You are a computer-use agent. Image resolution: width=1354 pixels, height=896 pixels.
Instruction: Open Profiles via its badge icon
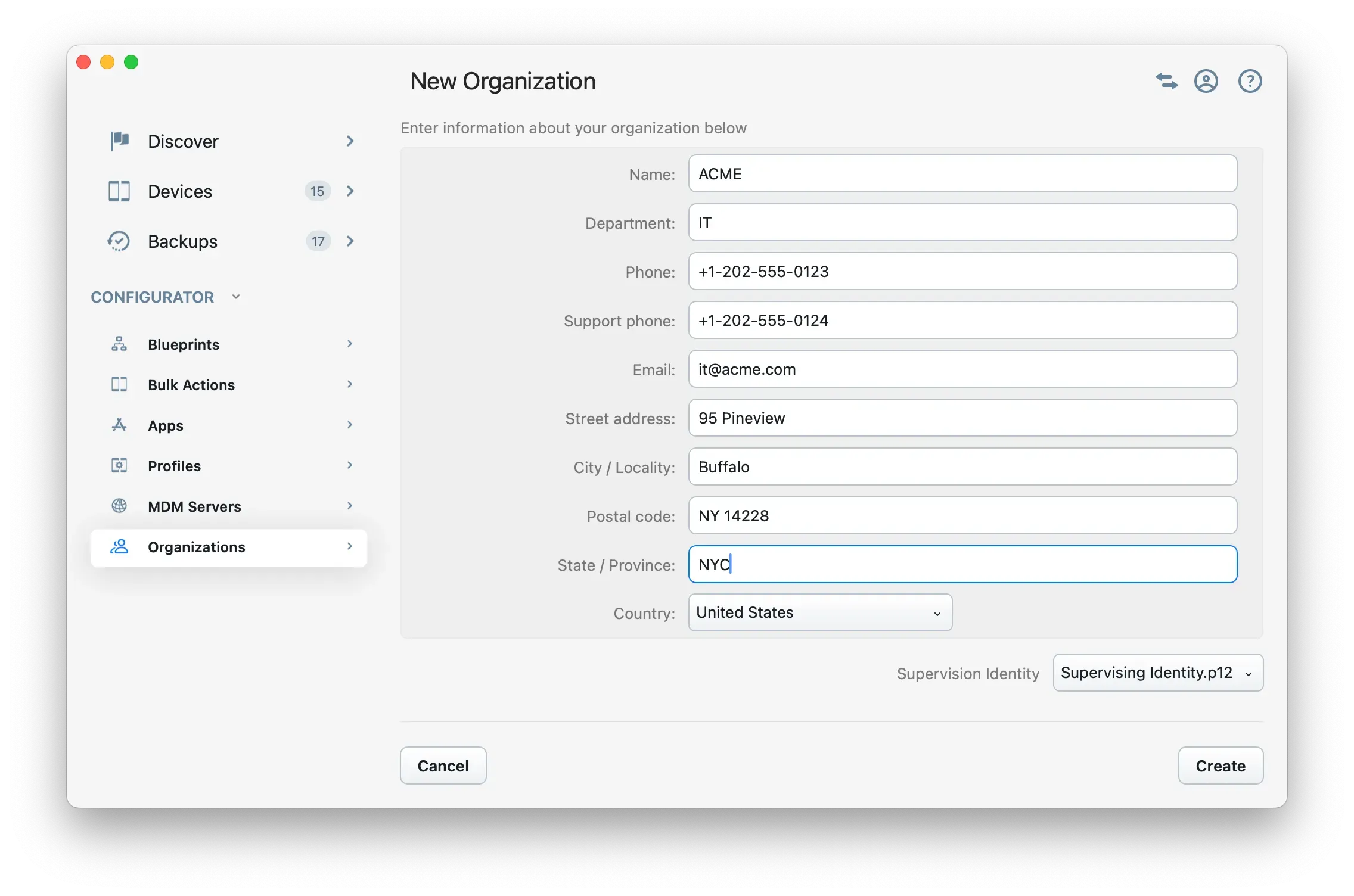(x=119, y=465)
